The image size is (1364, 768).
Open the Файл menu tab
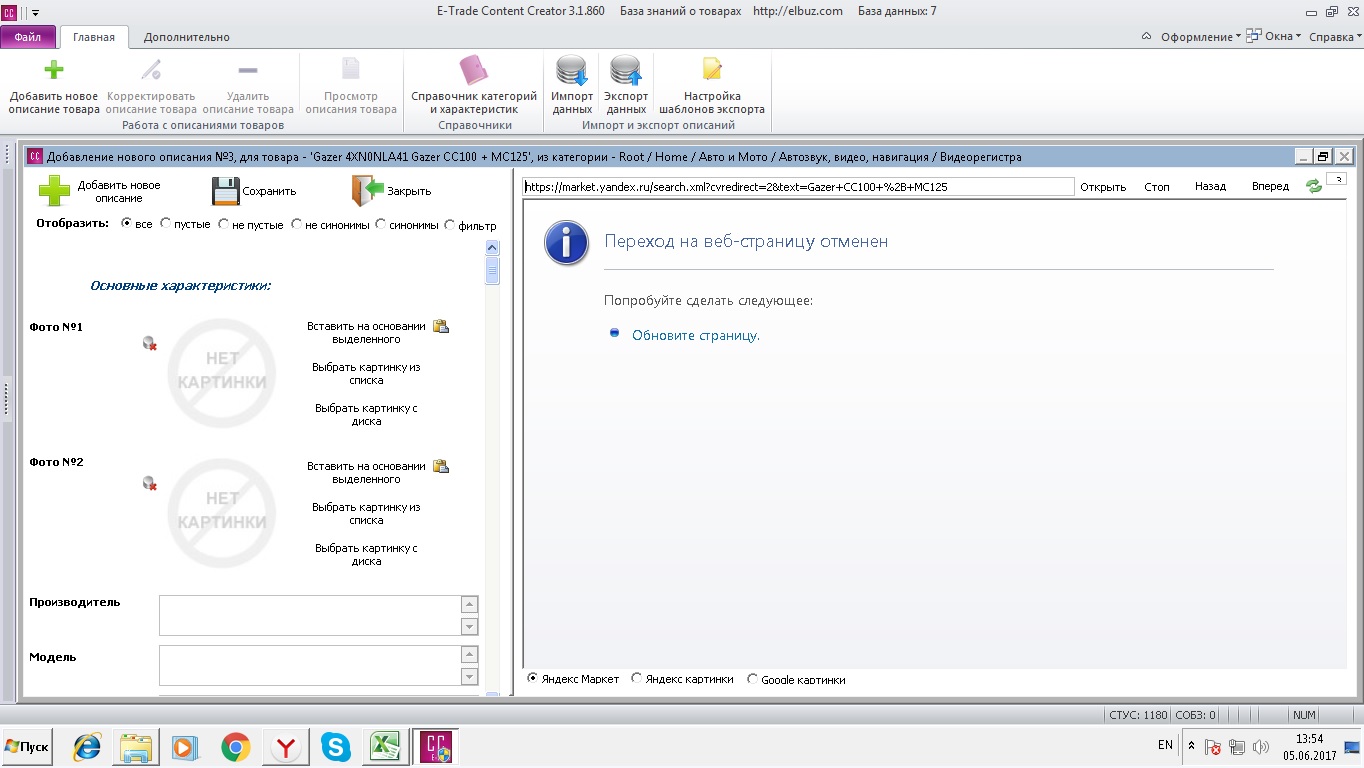coord(28,37)
